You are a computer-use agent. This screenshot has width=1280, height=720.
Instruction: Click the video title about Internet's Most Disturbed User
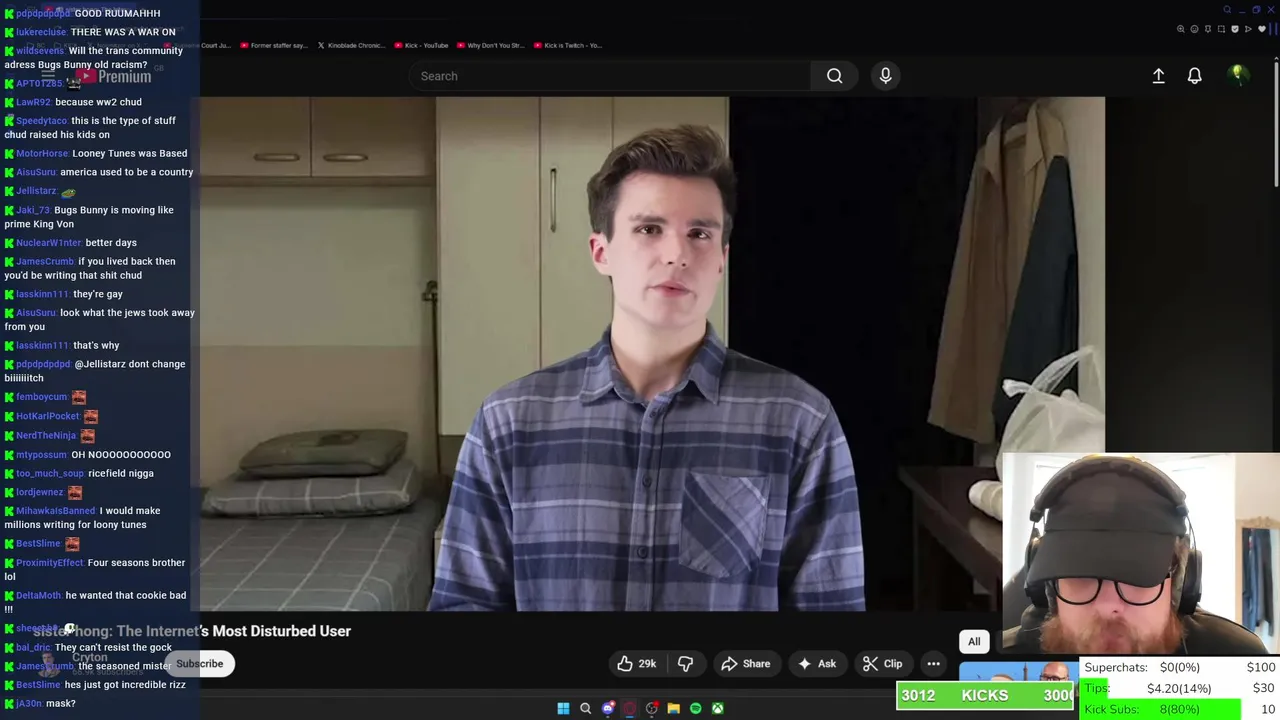pos(192,631)
